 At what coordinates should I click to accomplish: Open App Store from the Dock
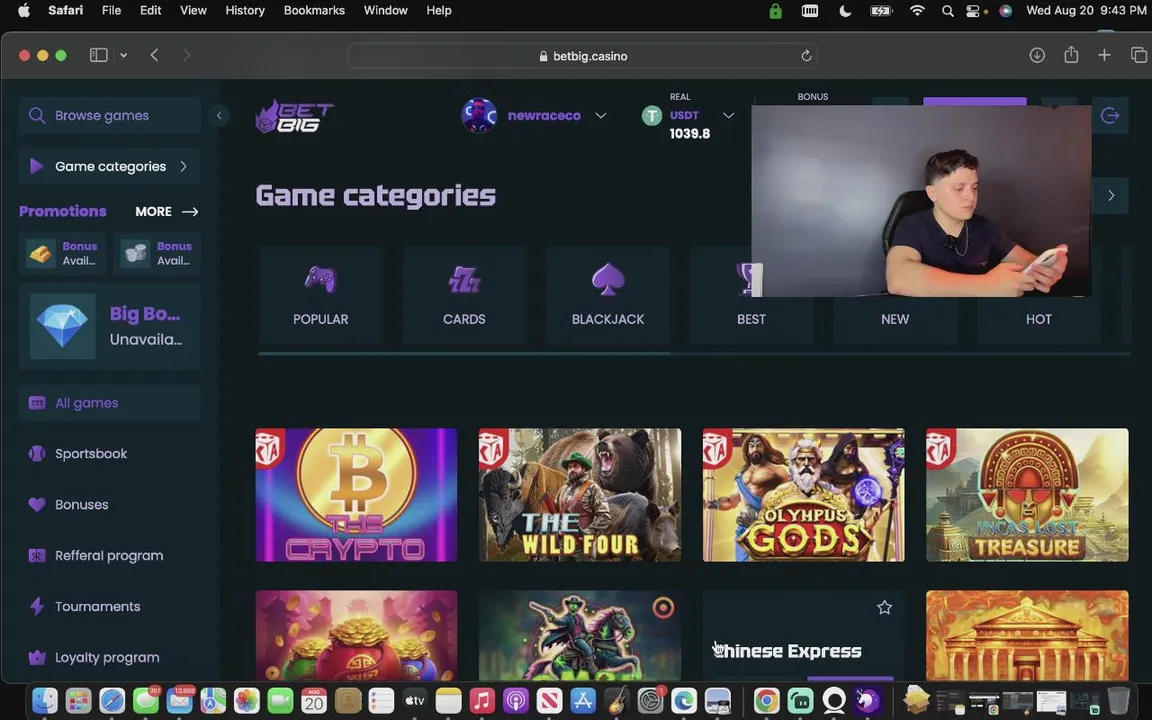pos(583,701)
